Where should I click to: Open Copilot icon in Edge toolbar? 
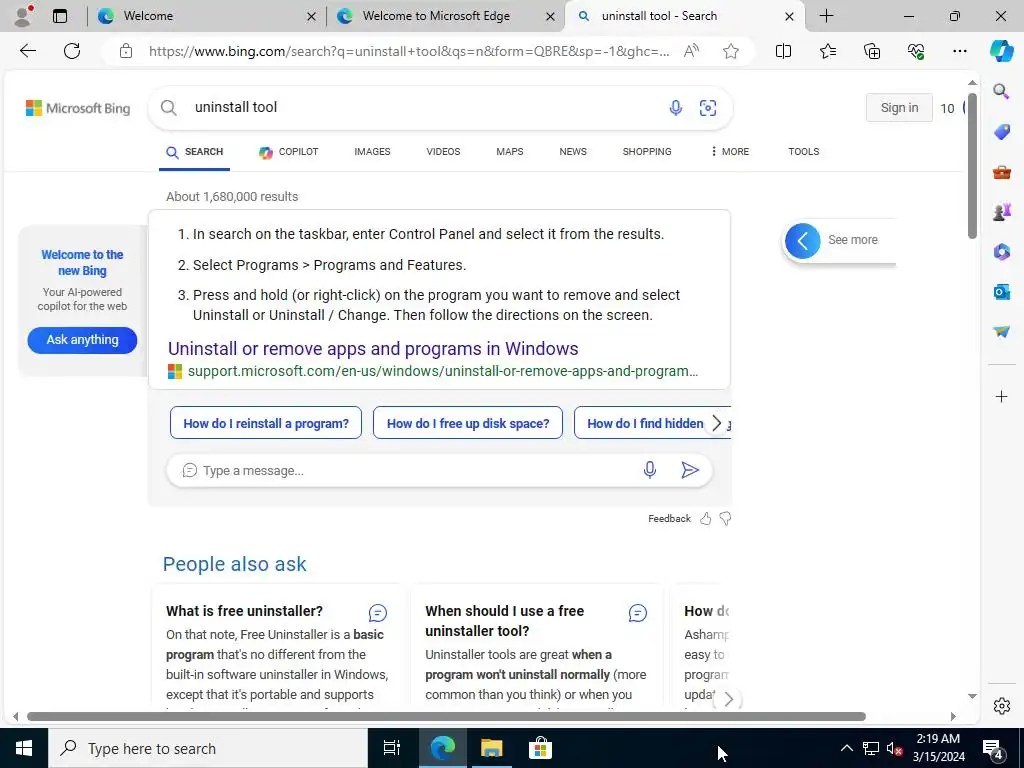1001,51
